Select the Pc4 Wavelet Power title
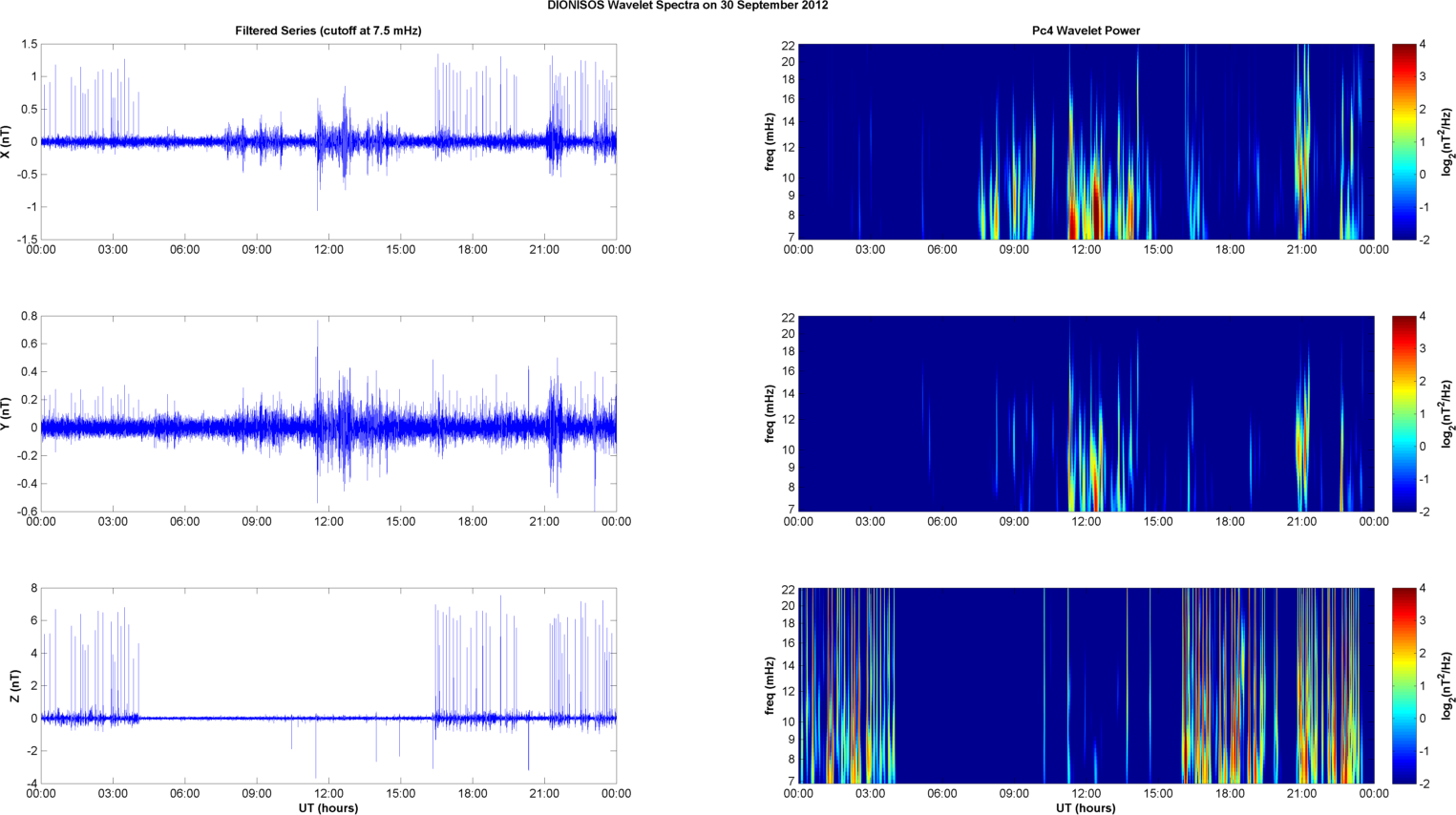Image resolution: width=1456 pixels, height=815 pixels. point(1086,31)
